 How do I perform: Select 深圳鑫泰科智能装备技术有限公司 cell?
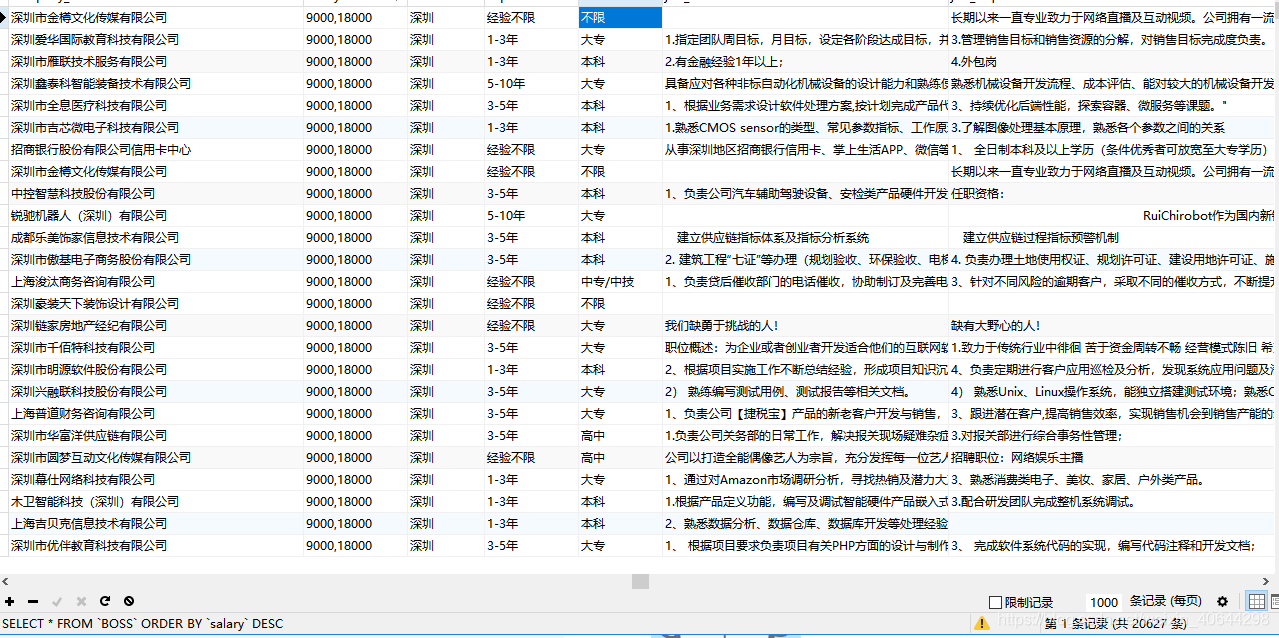[x=155, y=83]
